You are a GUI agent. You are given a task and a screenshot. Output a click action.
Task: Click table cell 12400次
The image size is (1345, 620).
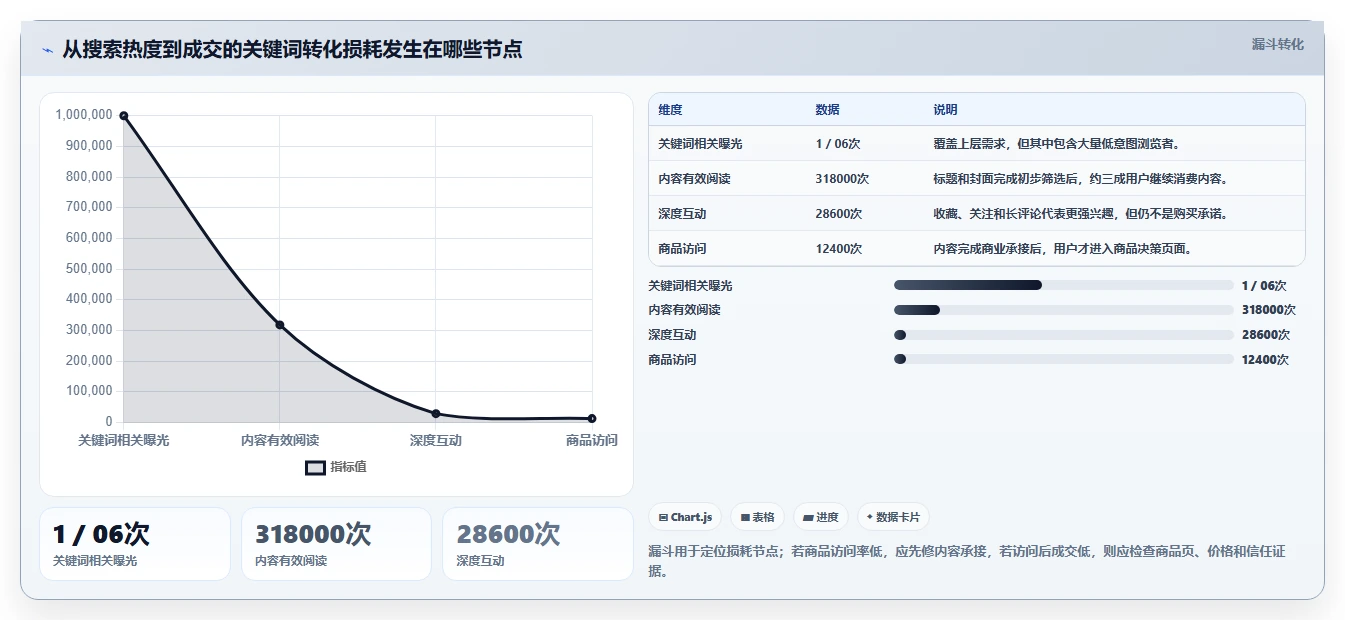pyautogui.click(x=839, y=249)
